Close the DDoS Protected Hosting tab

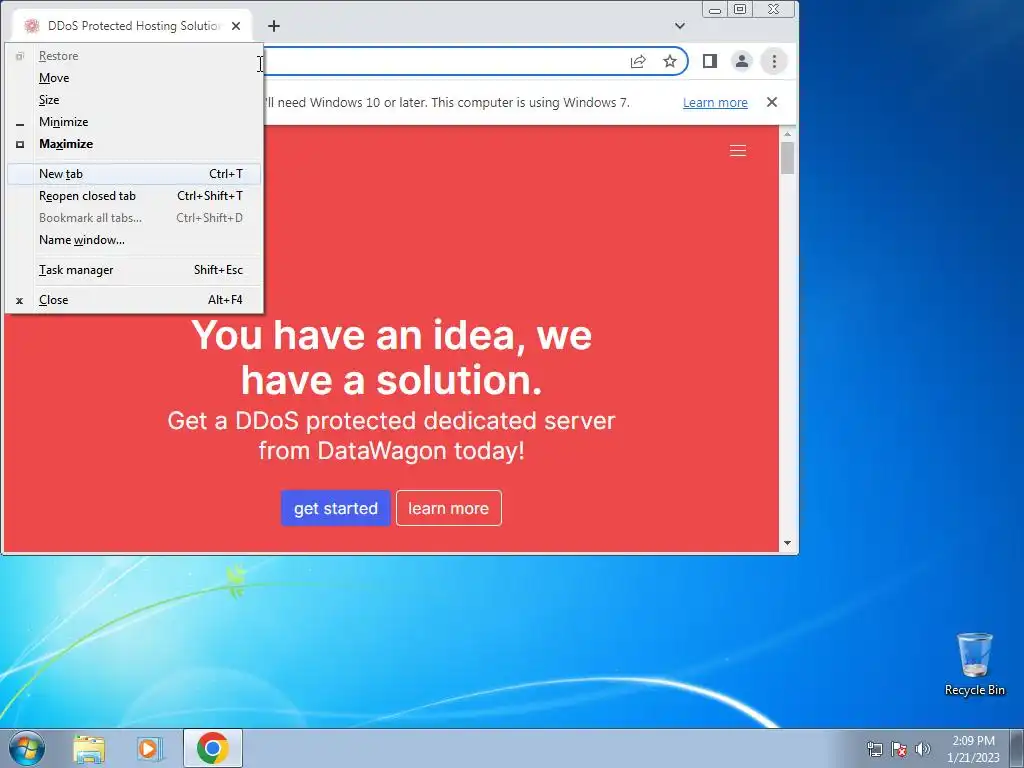pos(236,26)
